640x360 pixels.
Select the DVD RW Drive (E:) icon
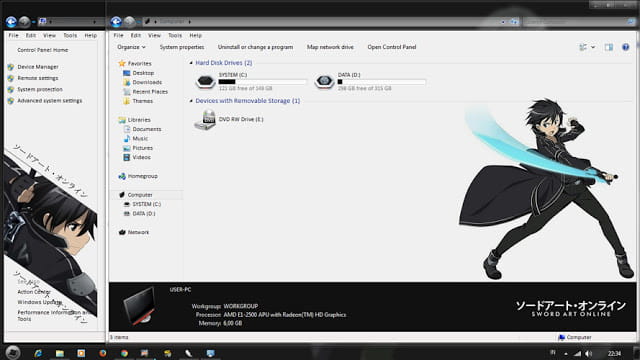pyautogui.click(x=205, y=120)
